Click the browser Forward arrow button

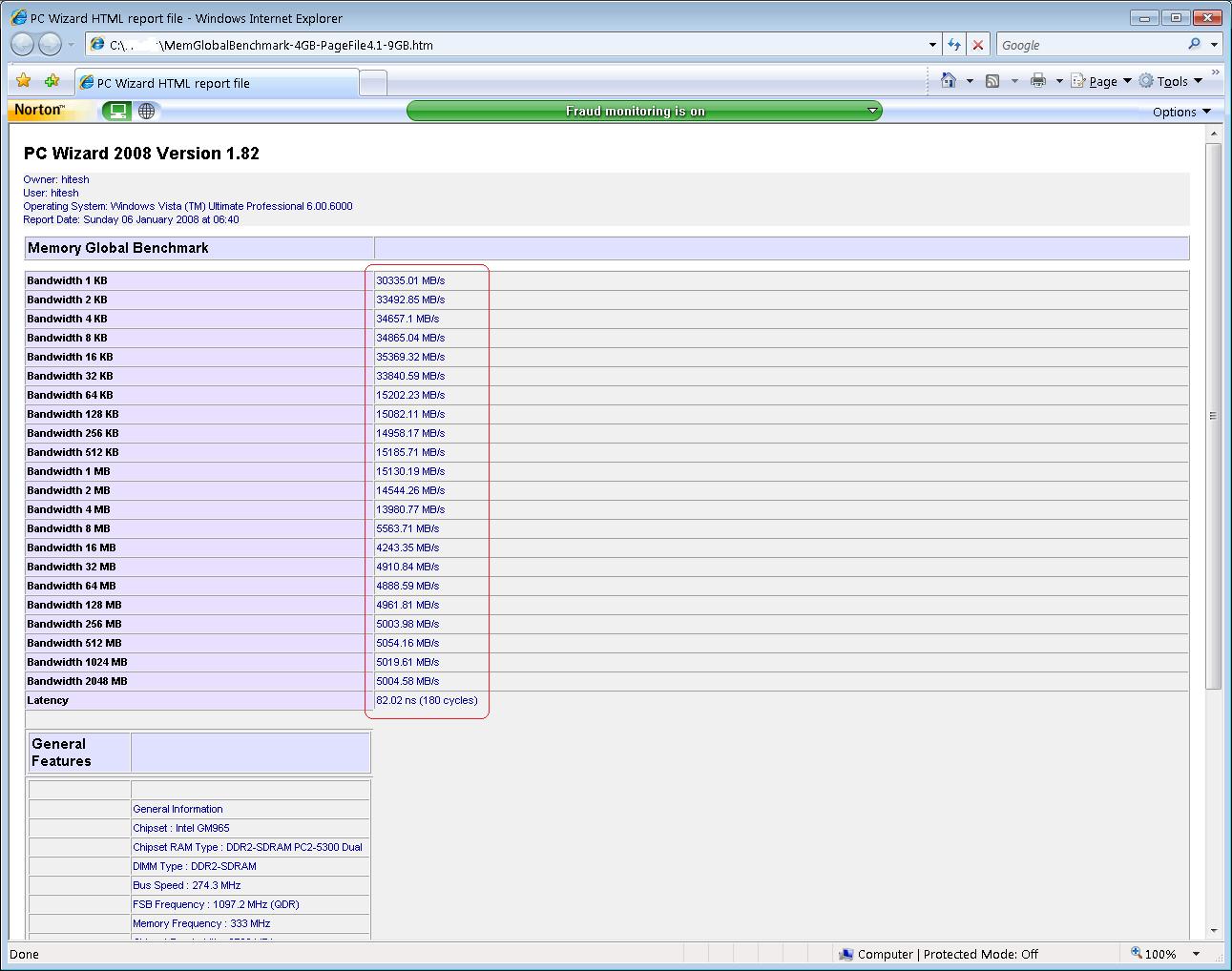(x=50, y=44)
